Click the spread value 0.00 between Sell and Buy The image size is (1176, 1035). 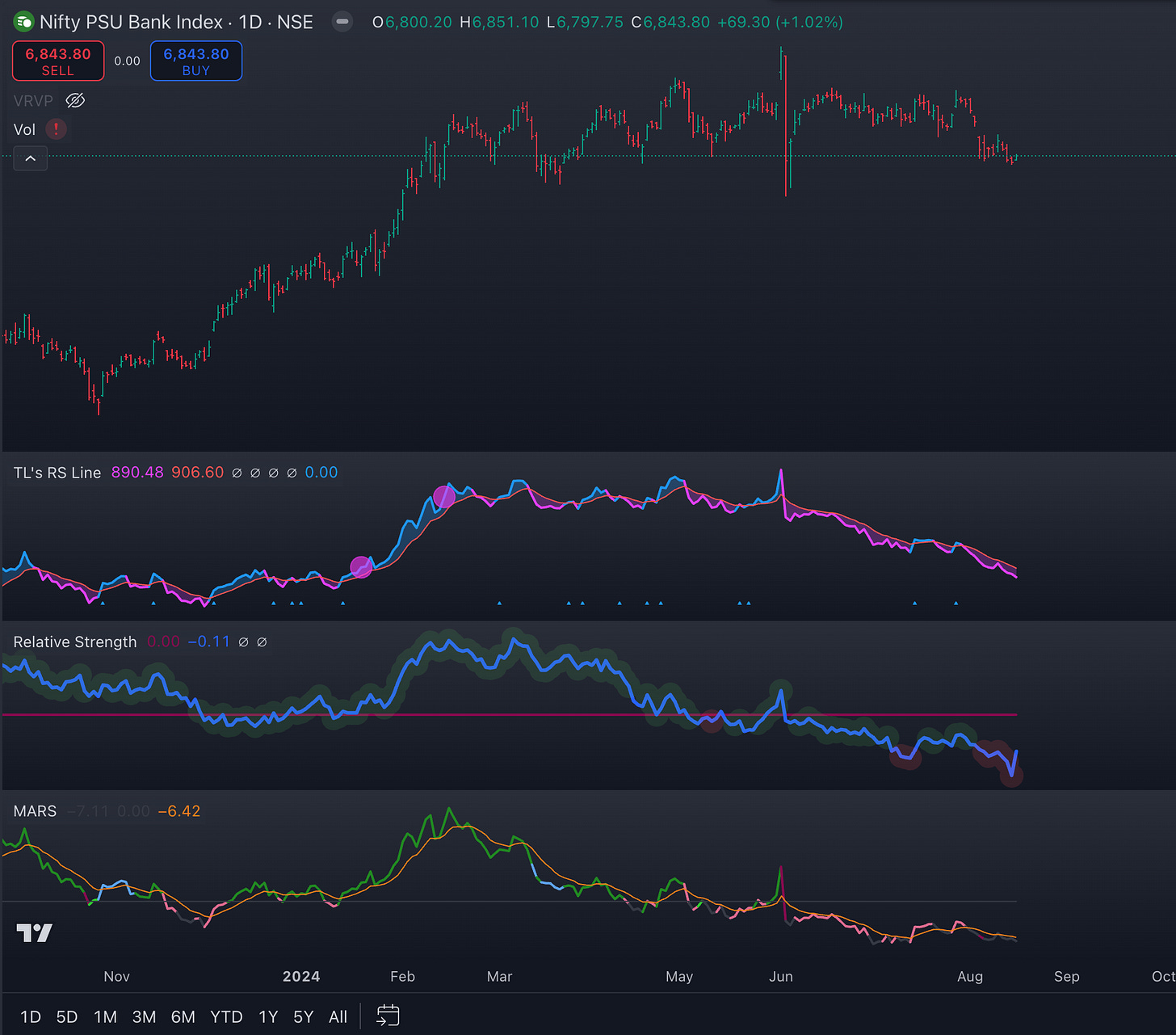pos(127,61)
